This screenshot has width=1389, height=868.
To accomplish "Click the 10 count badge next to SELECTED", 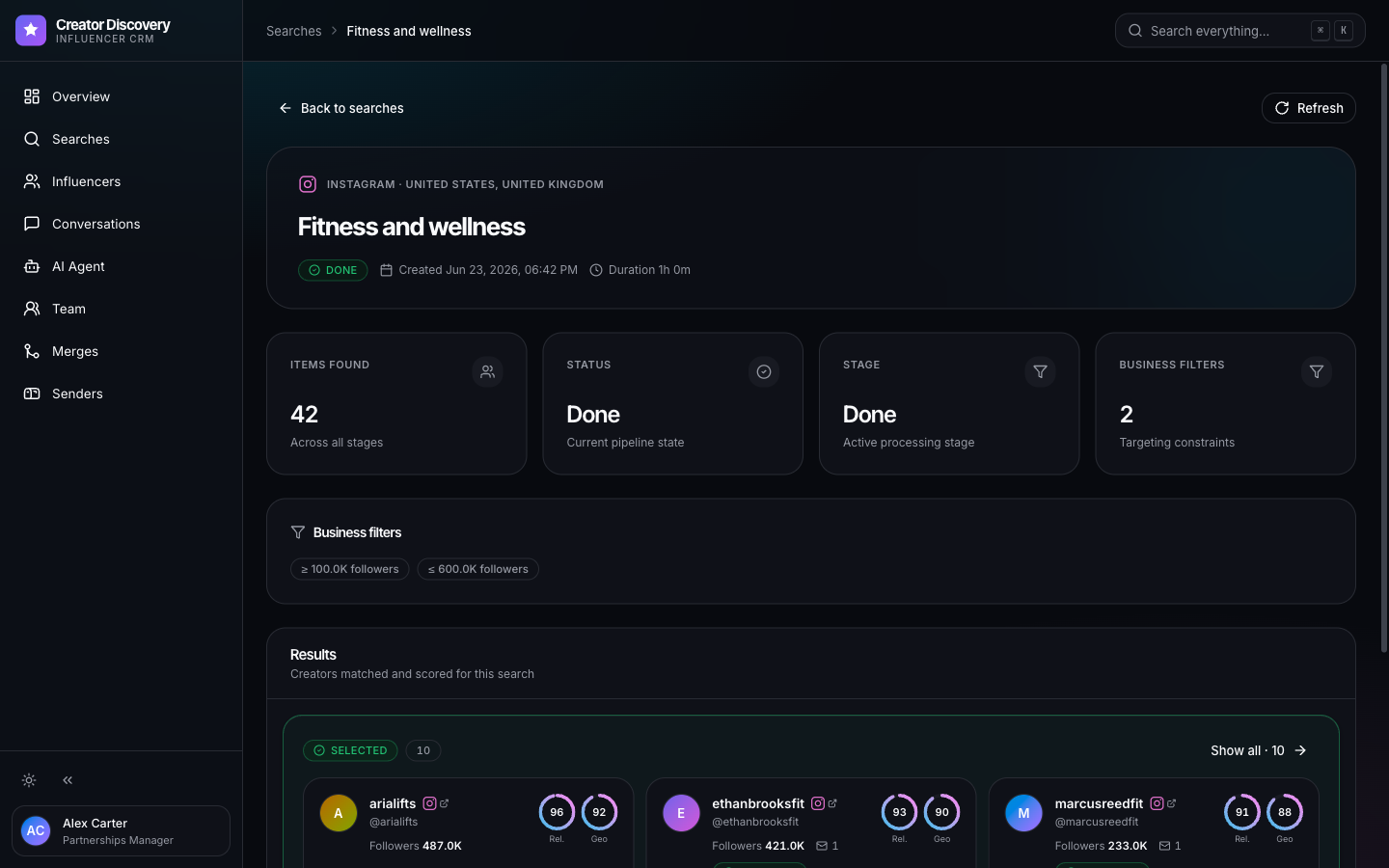I will pyautogui.click(x=423, y=750).
